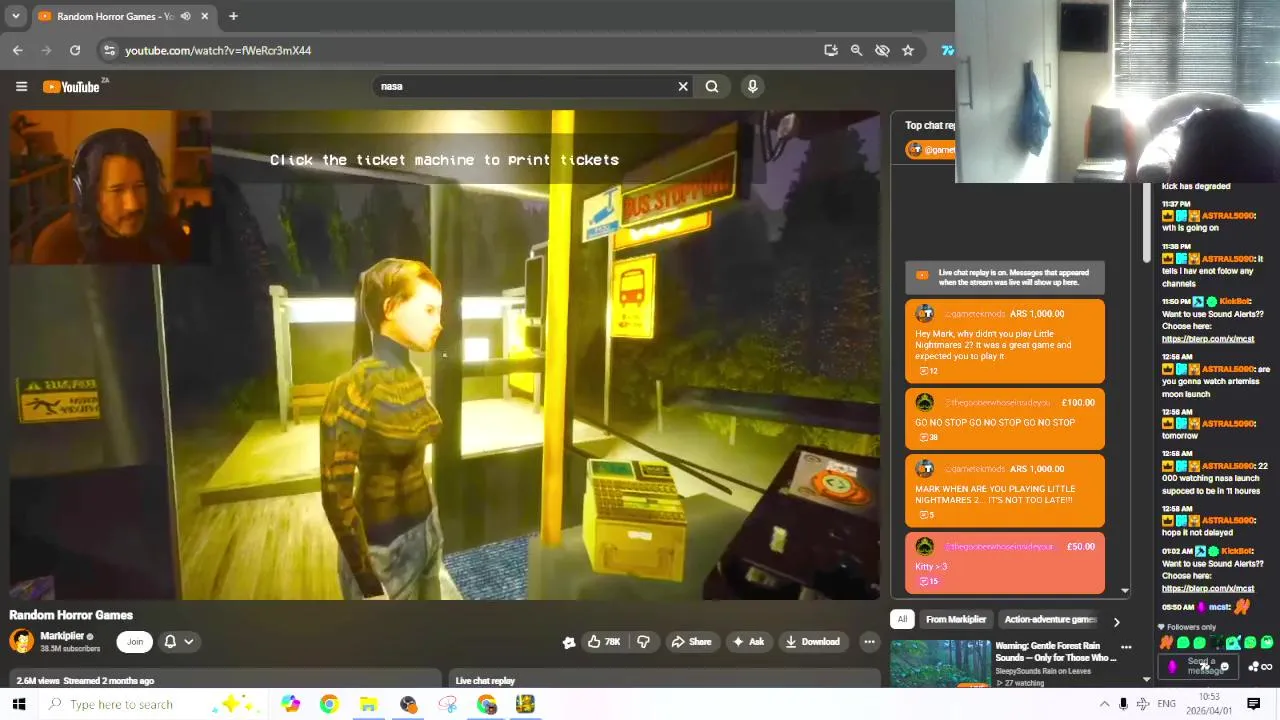Go back with browser back arrow
The width and height of the screenshot is (1280, 720).
tap(18, 50)
